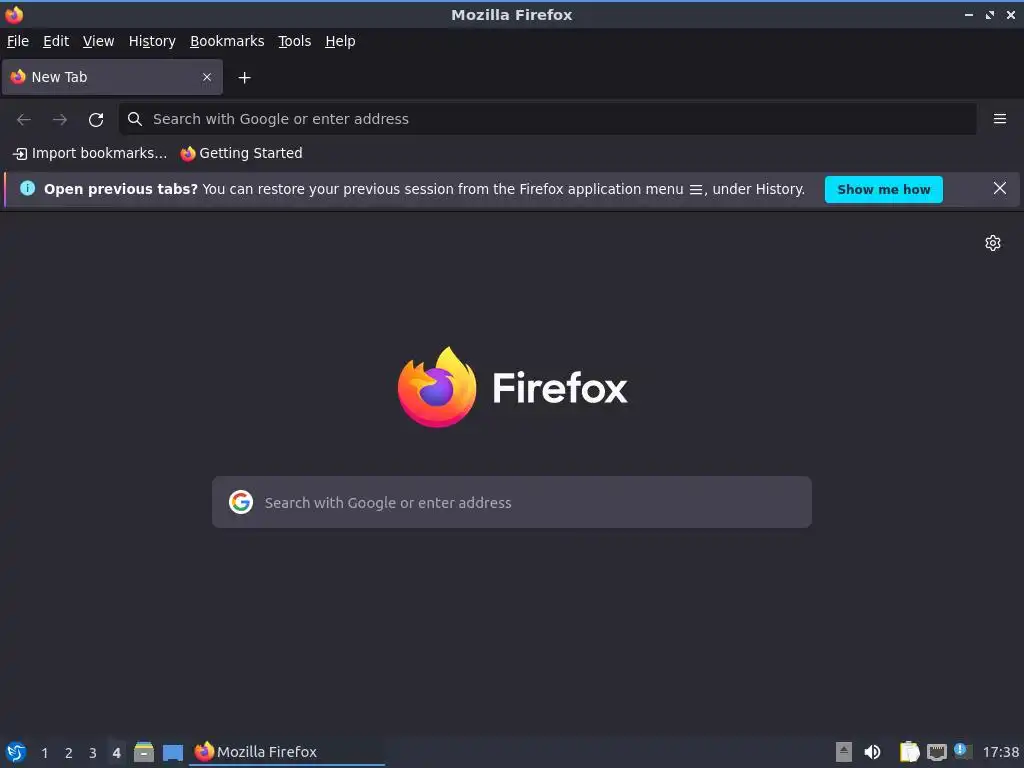
Task: Open the system start menu
Action: (x=16, y=752)
